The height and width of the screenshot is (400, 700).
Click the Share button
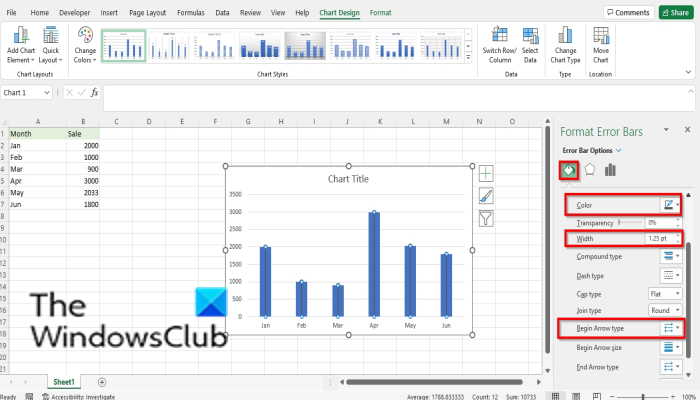pyautogui.click(x=676, y=12)
